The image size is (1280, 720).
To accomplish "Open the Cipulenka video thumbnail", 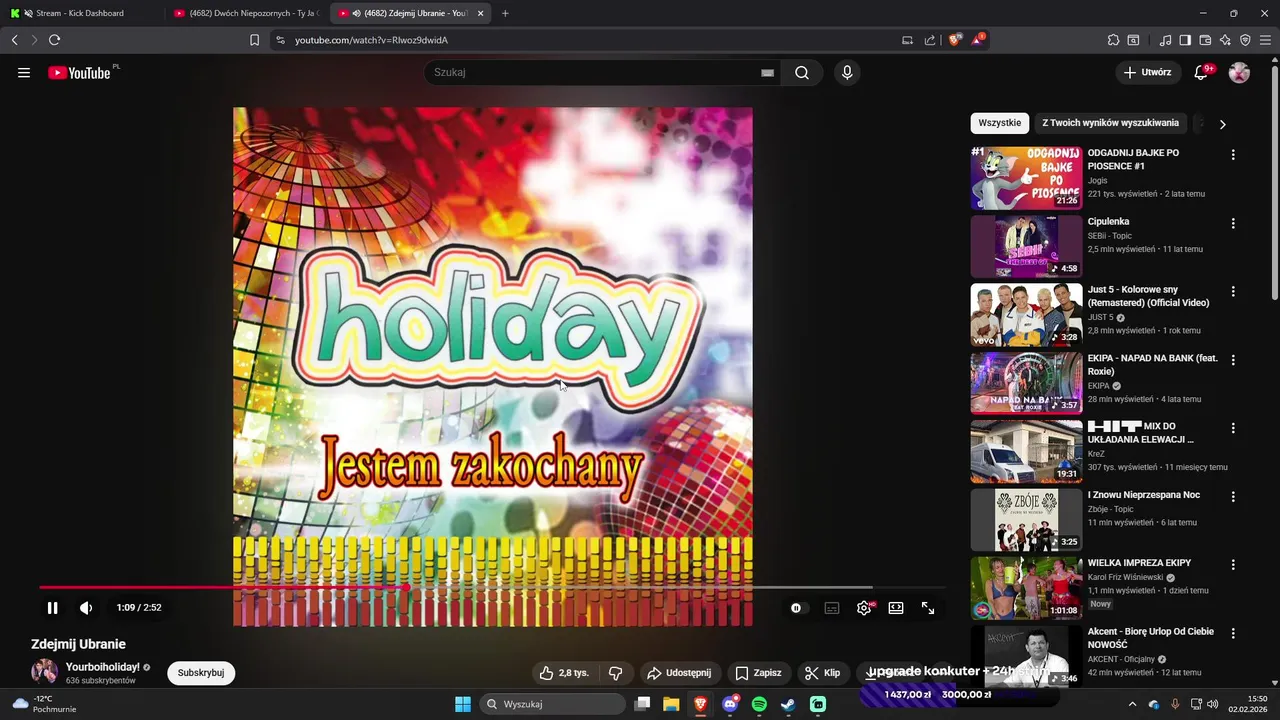I will (x=1026, y=246).
